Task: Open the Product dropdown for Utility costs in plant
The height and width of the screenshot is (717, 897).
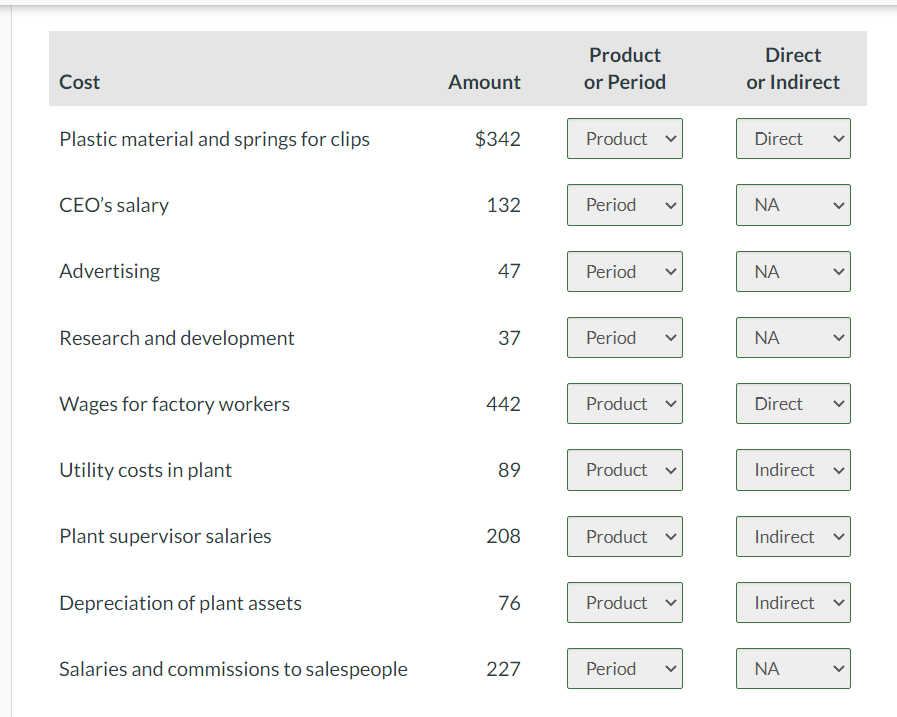Action: 624,469
